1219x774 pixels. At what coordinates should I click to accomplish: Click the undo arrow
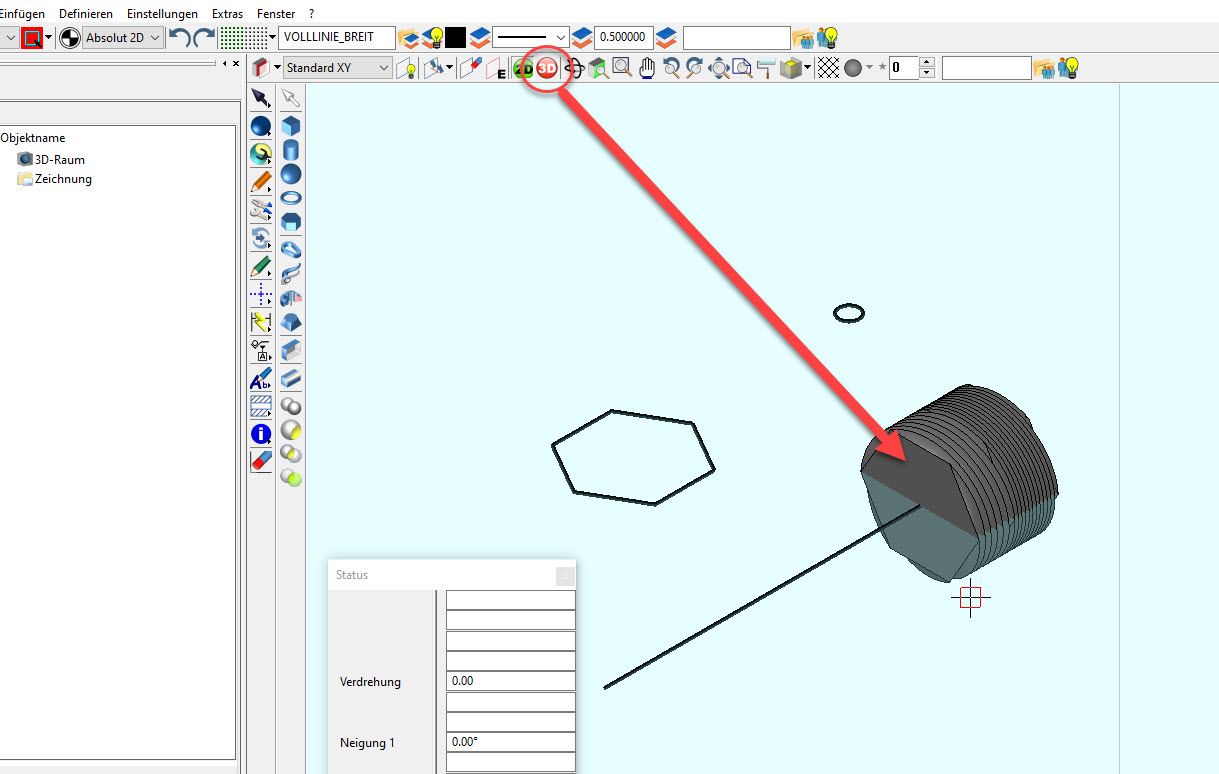click(x=179, y=38)
